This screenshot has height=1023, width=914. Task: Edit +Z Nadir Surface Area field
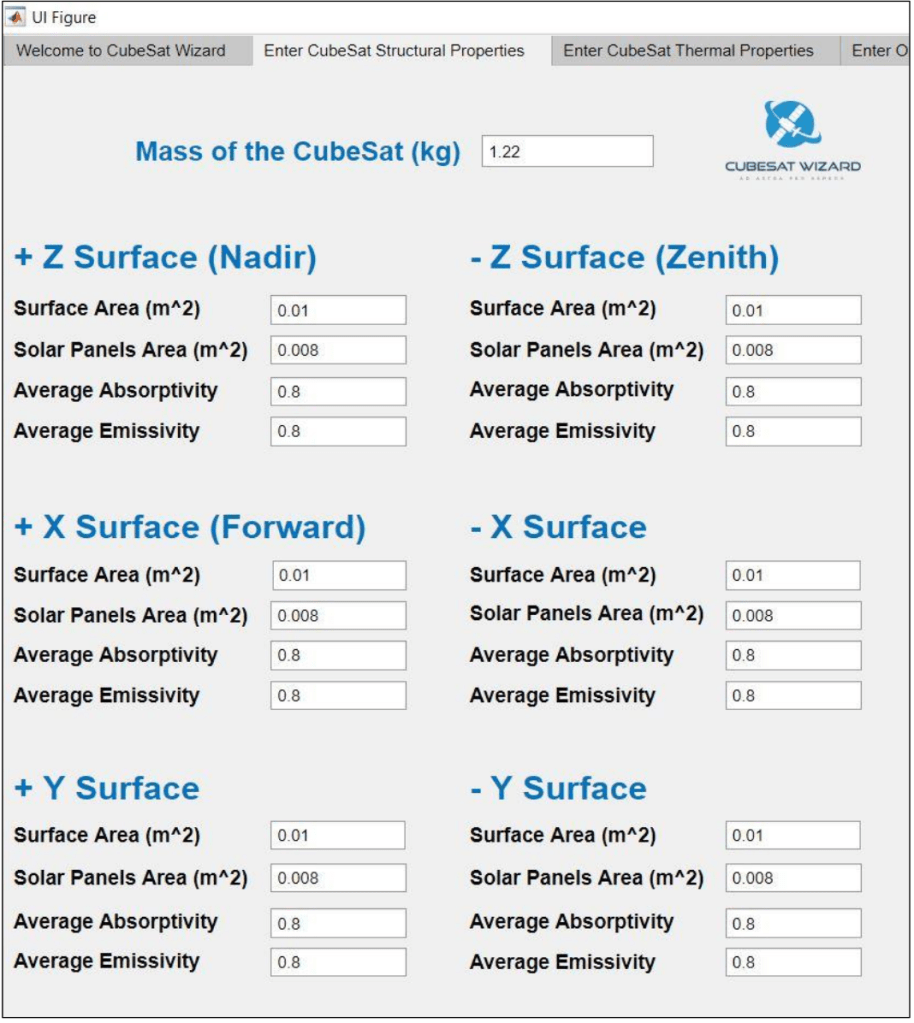tap(338, 310)
